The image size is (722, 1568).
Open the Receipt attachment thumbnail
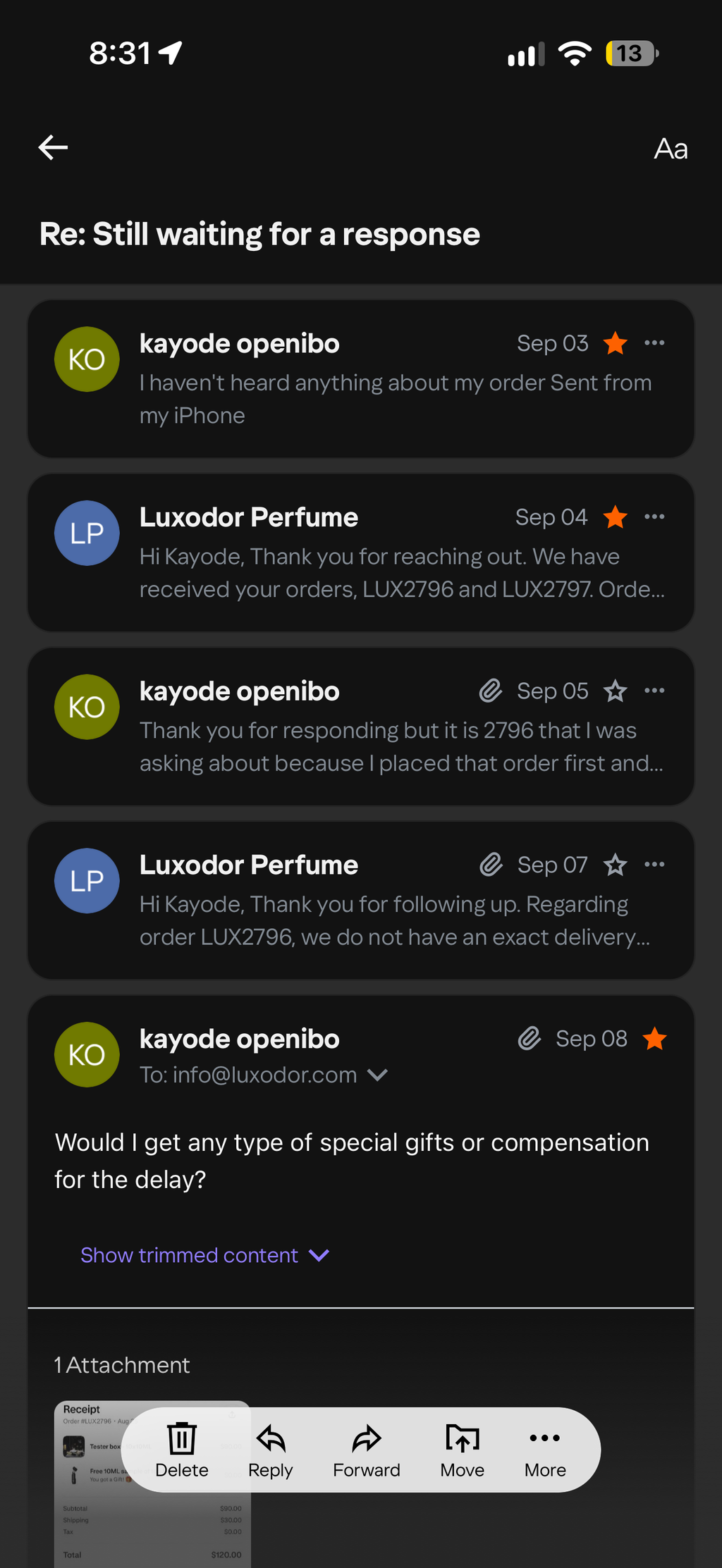tap(152, 1484)
